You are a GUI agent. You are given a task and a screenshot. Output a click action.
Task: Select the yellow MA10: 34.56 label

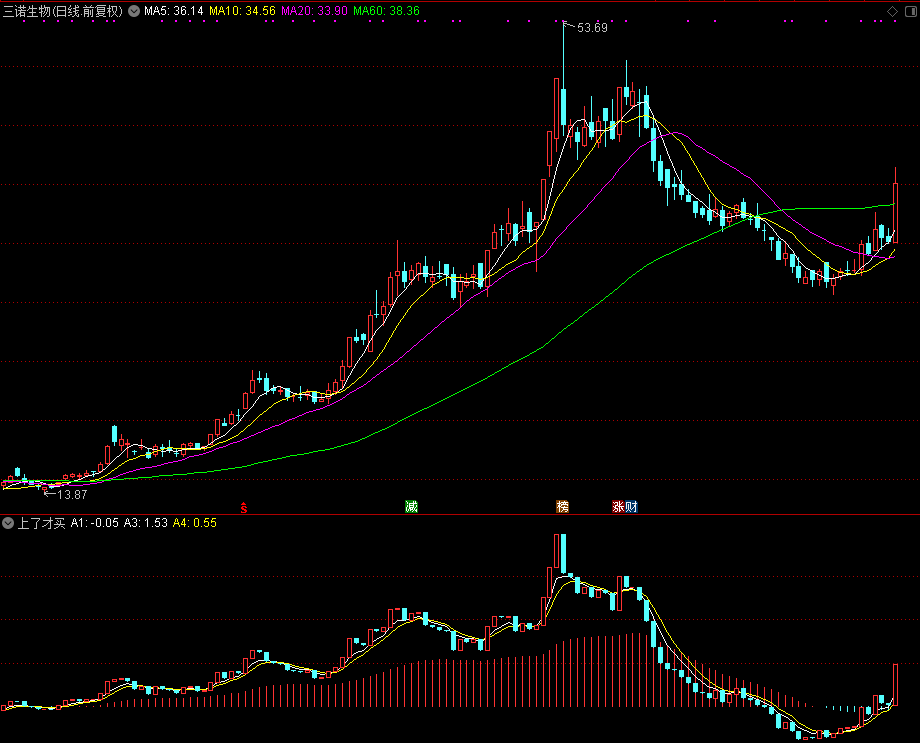coord(242,11)
